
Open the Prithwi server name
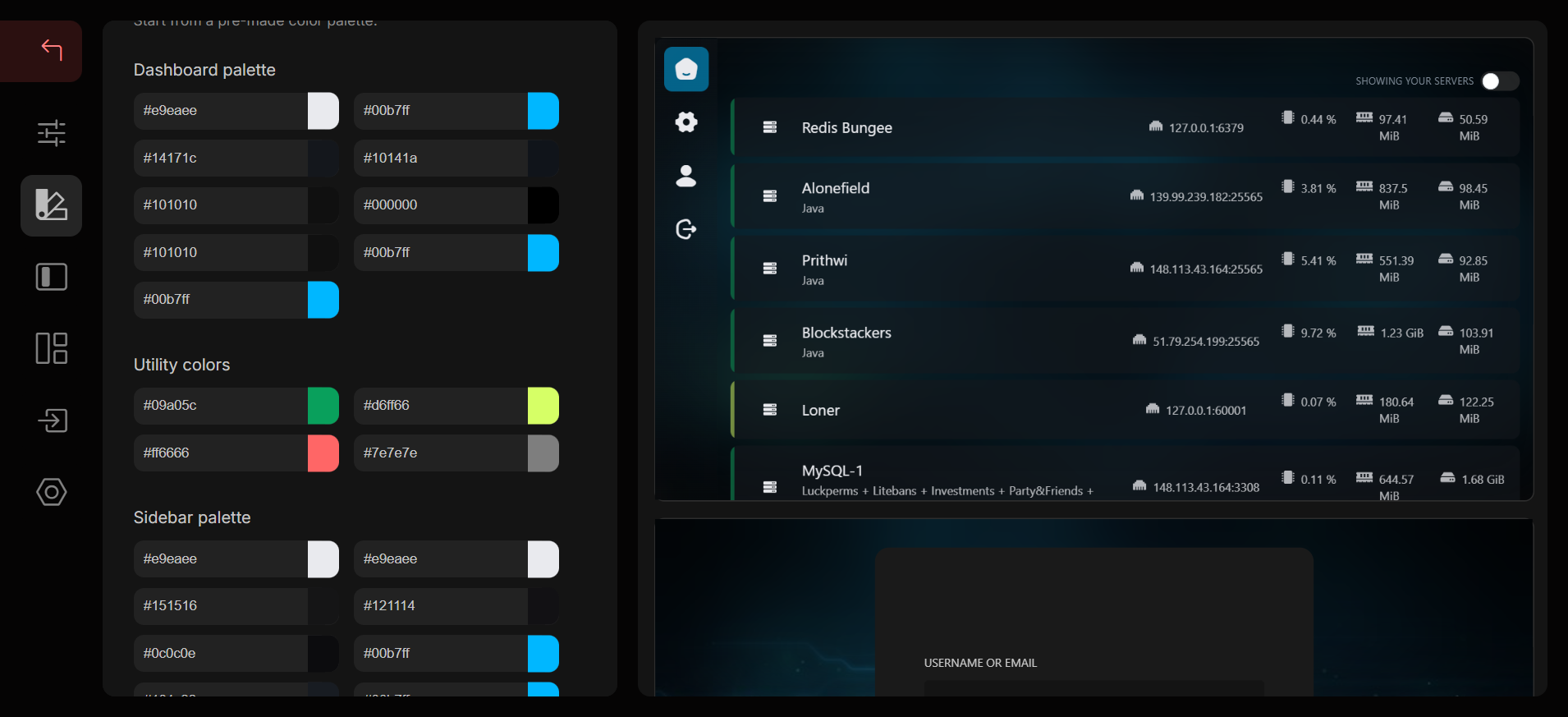824,260
